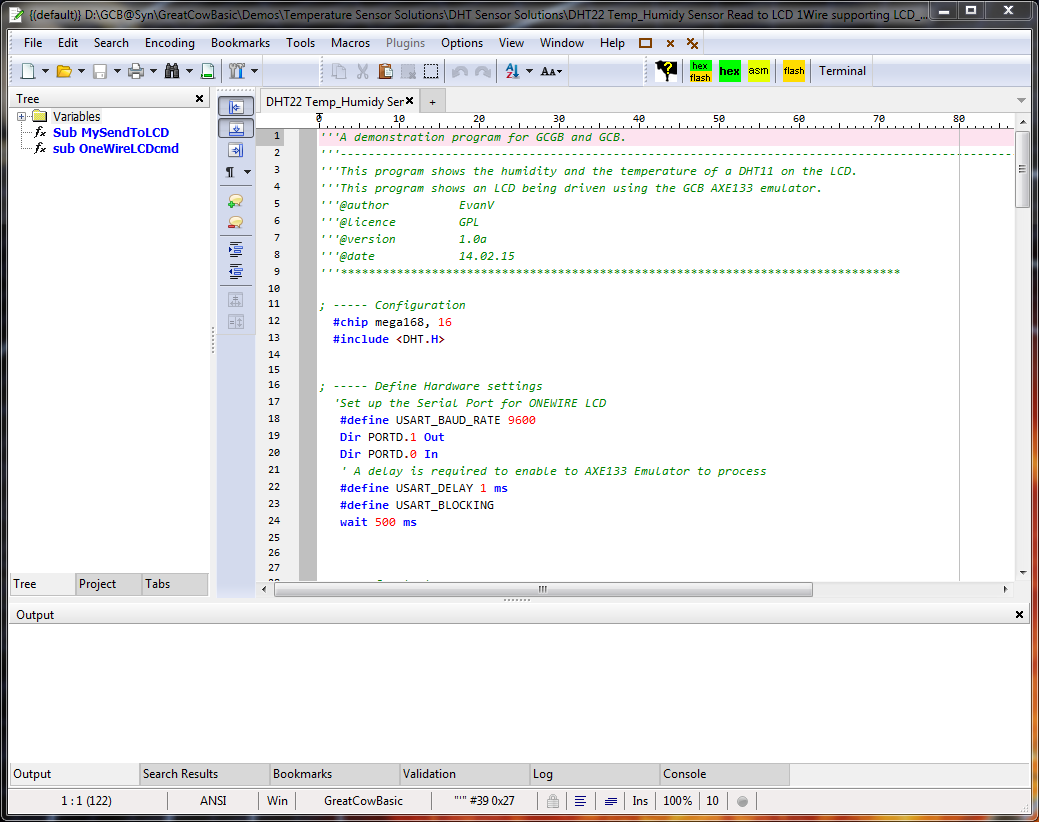The image size is (1039, 822).
Task: Expand the Variables folder in the tree
Action: tap(21, 117)
